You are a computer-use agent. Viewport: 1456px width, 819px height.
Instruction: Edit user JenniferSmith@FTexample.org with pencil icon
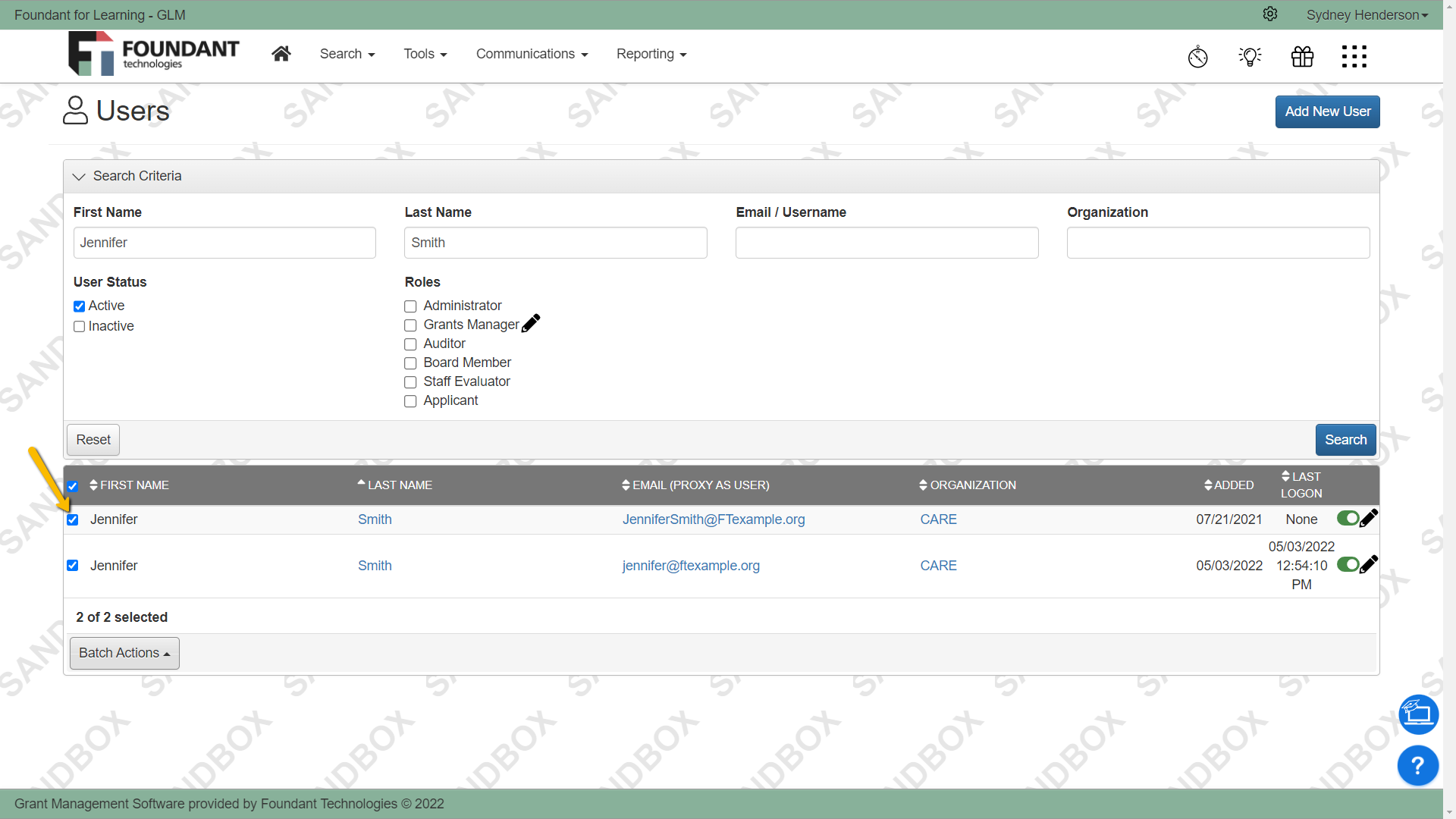(x=1369, y=519)
